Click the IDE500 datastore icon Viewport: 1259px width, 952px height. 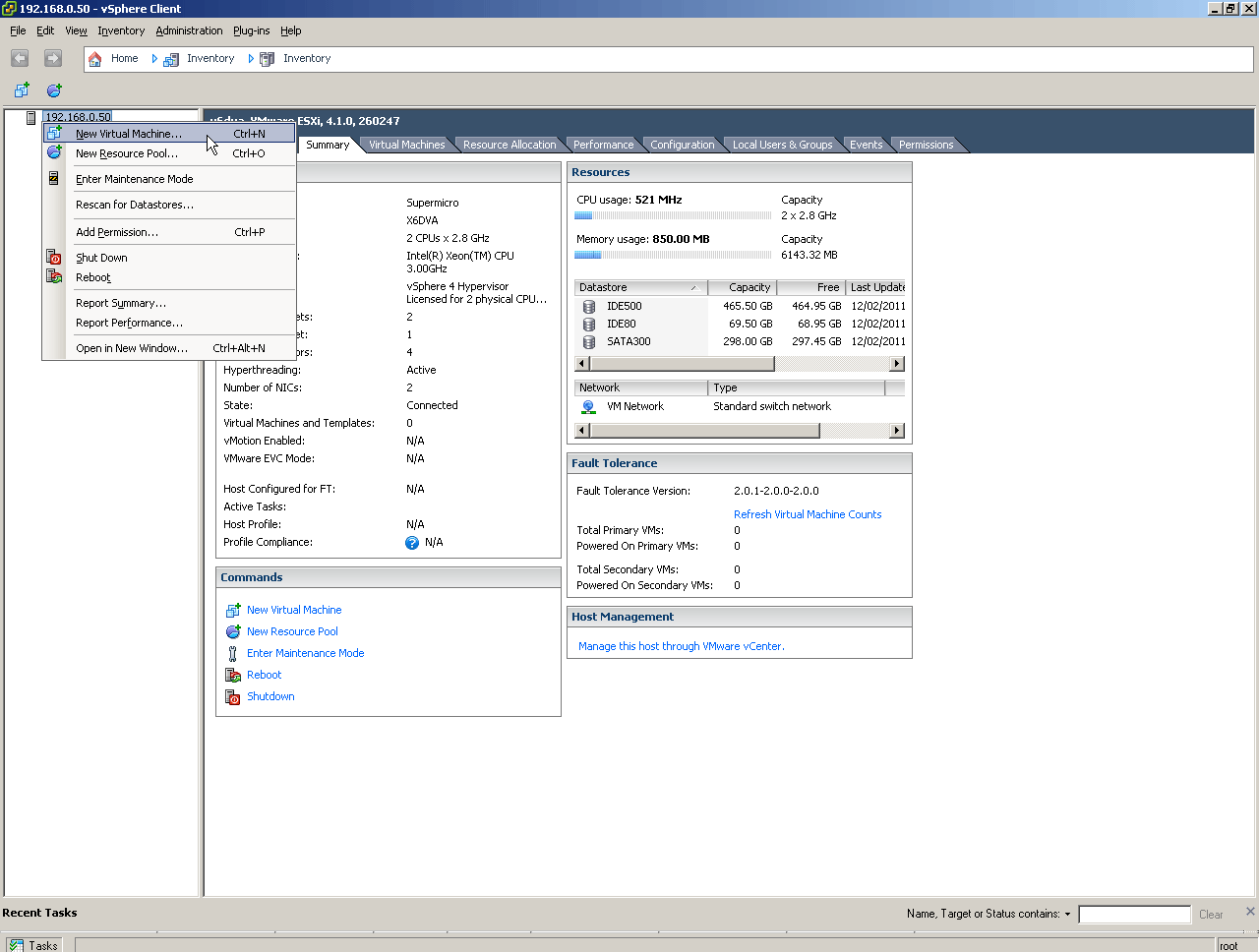[589, 307]
